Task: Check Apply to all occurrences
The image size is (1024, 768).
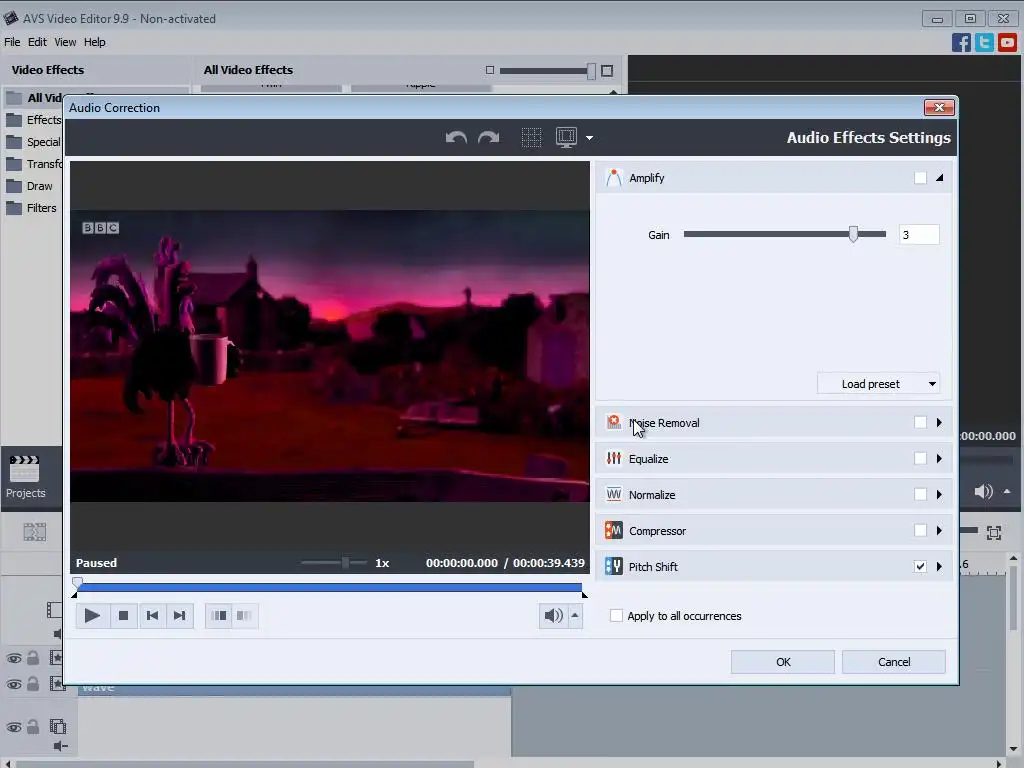Action: (x=616, y=615)
